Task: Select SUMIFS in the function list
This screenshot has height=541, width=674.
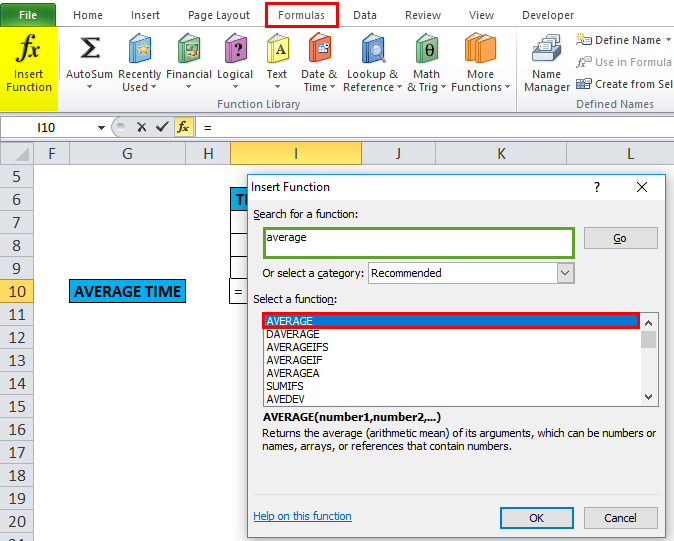Action: coord(451,386)
